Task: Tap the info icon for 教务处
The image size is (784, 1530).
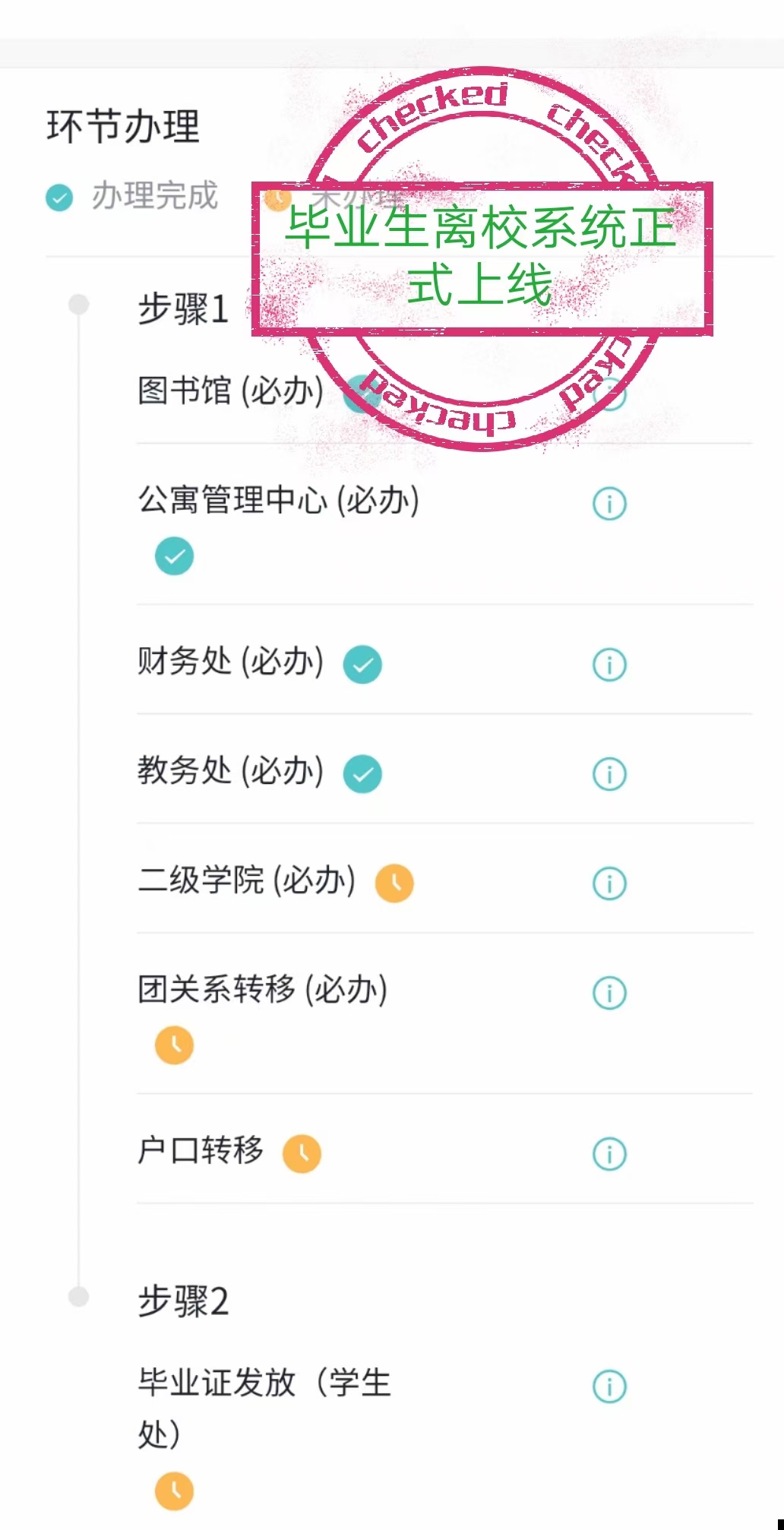Action: point(609,774)
